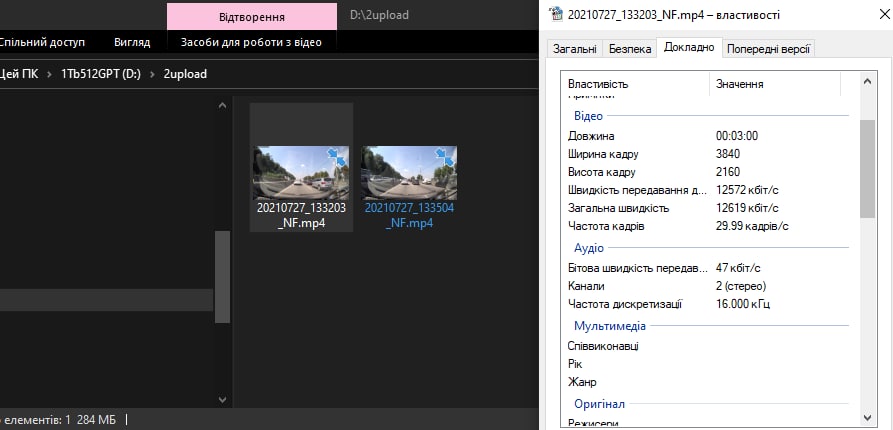Click the 12572 кбіт/с data rate value
This screenshot has height=430, width=893.
click(747, 190)
